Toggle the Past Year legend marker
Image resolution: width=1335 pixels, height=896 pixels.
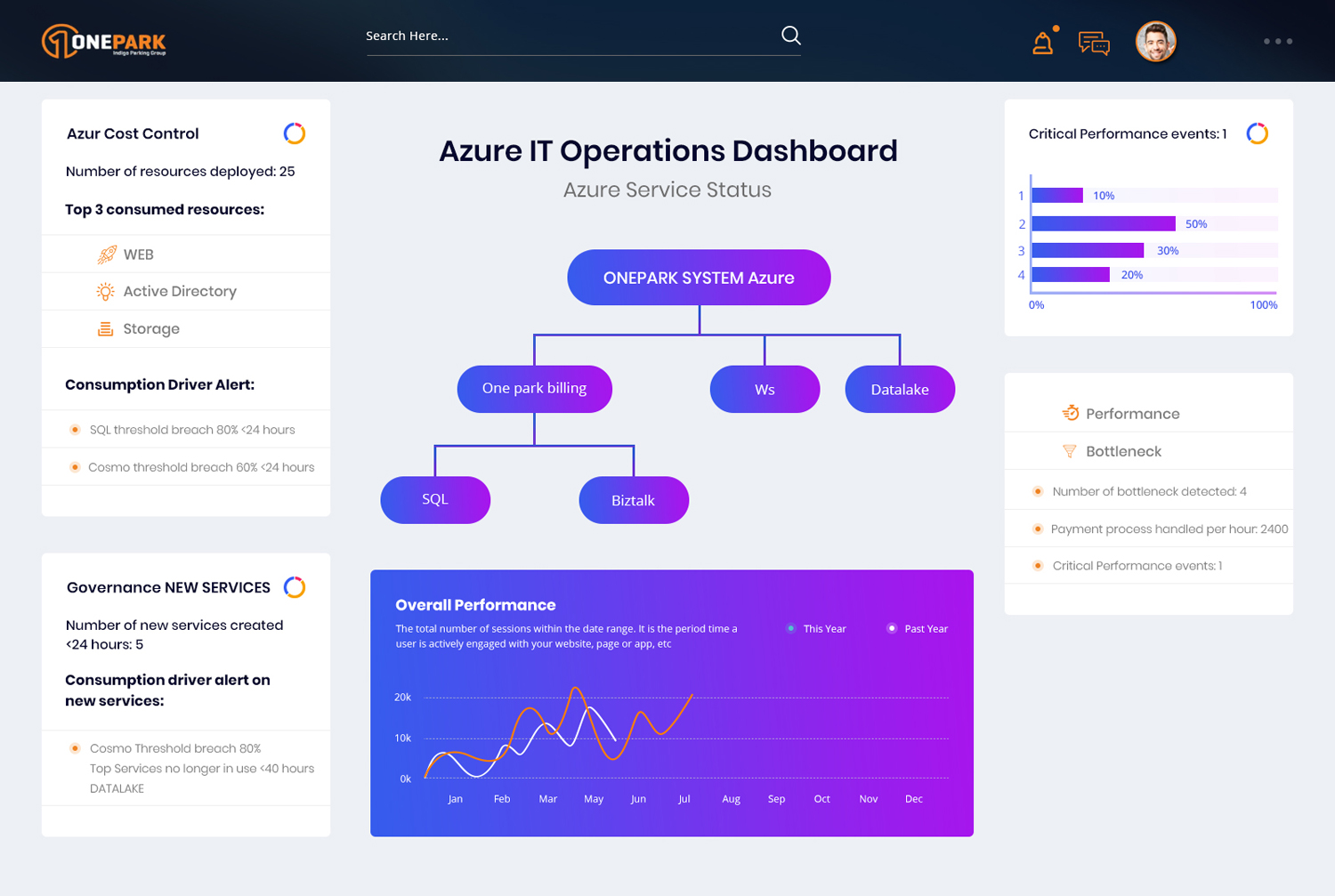point(892,628)
